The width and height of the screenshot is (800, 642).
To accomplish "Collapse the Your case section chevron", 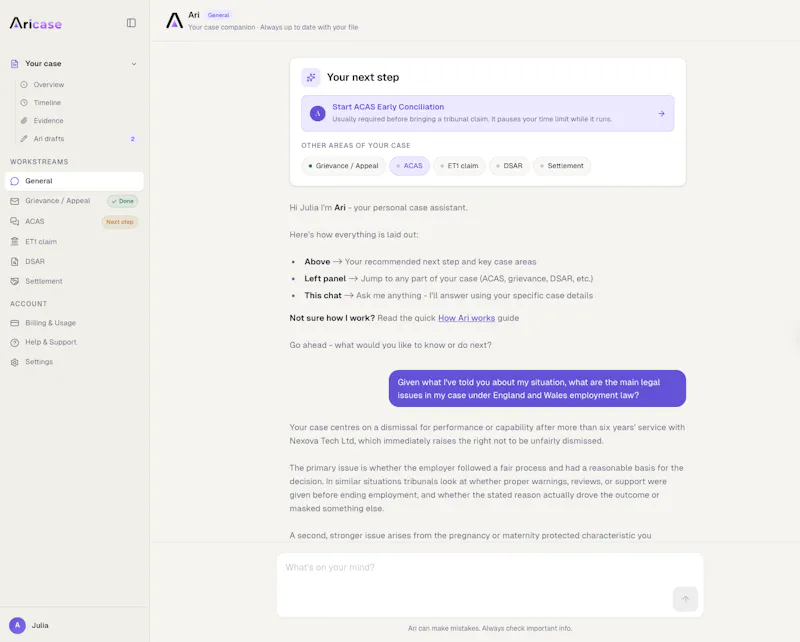I will click(134, 64).
